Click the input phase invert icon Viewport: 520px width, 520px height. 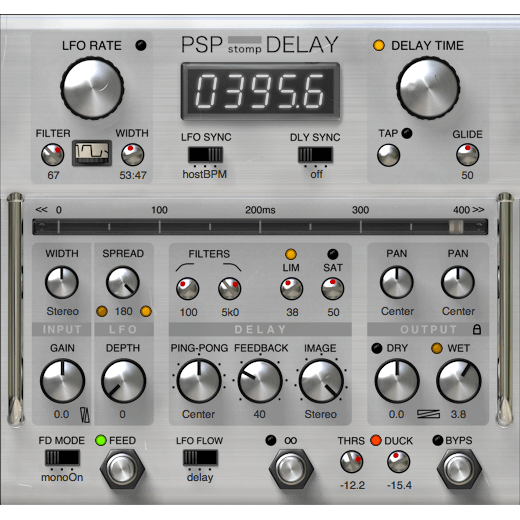85,415
